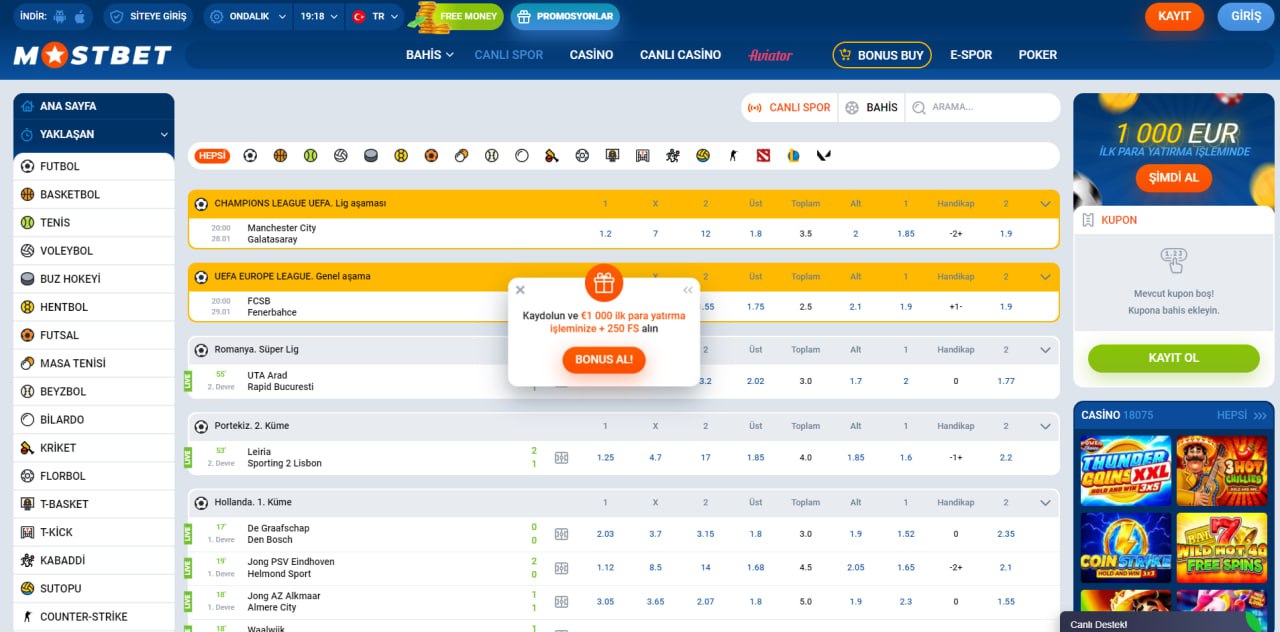Select water polo icon in filter row
The image size is (1280, 632).
(x=703, y=156)
